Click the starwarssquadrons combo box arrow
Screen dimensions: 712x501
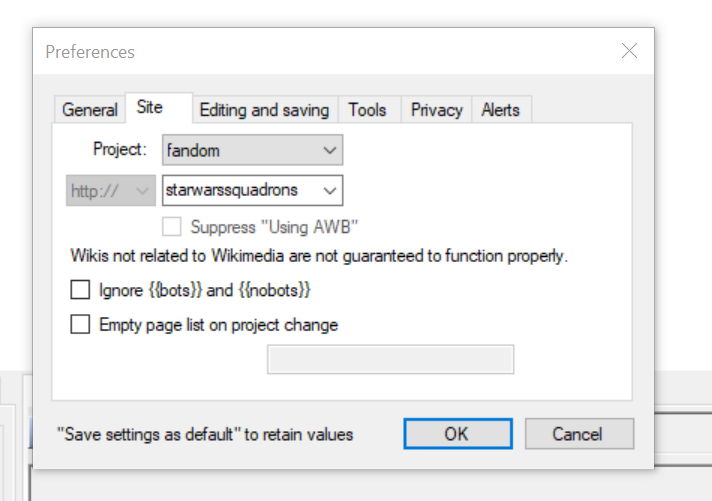click(x=330, y=190)
